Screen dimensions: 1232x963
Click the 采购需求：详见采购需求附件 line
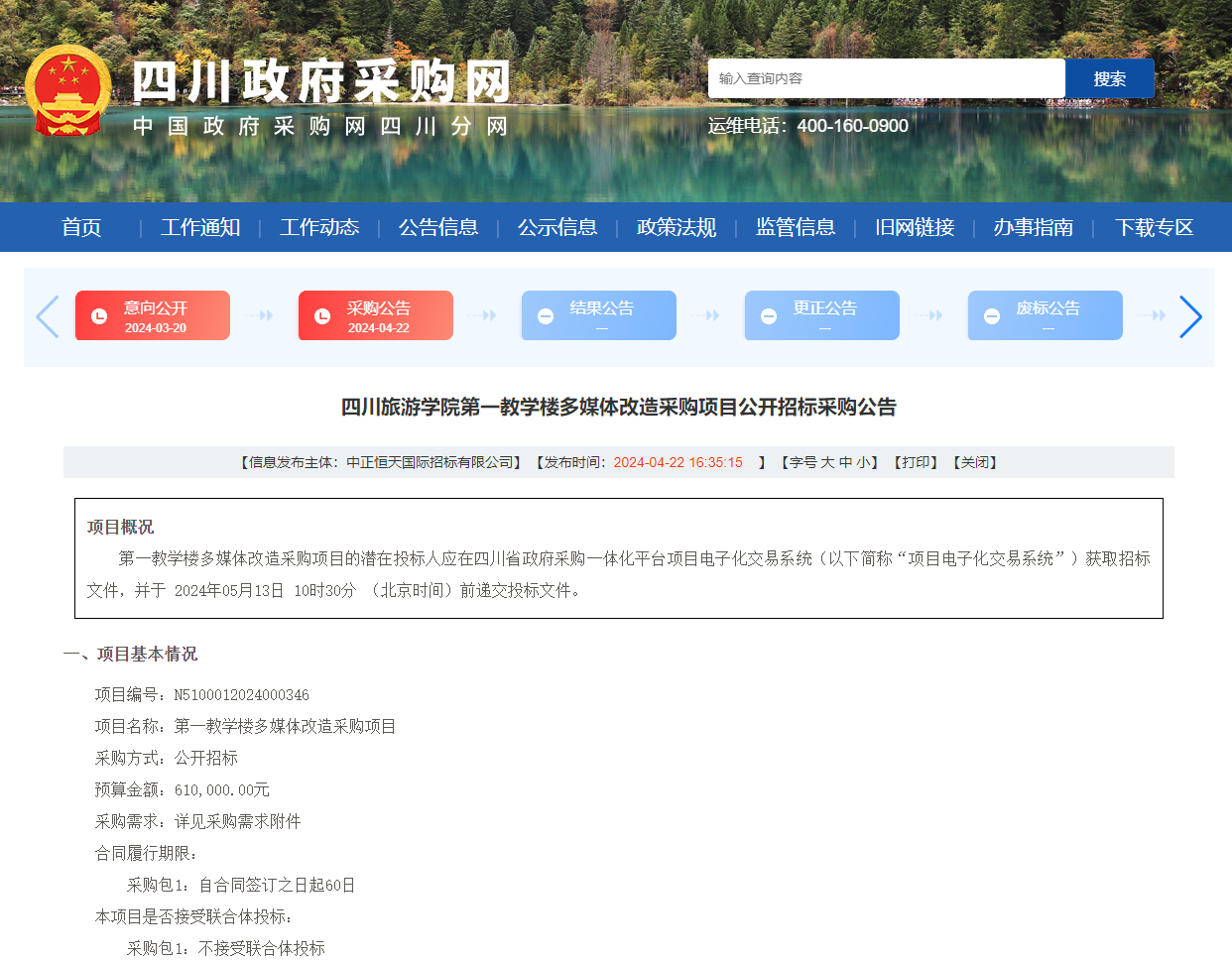click(x=198, y=822)
